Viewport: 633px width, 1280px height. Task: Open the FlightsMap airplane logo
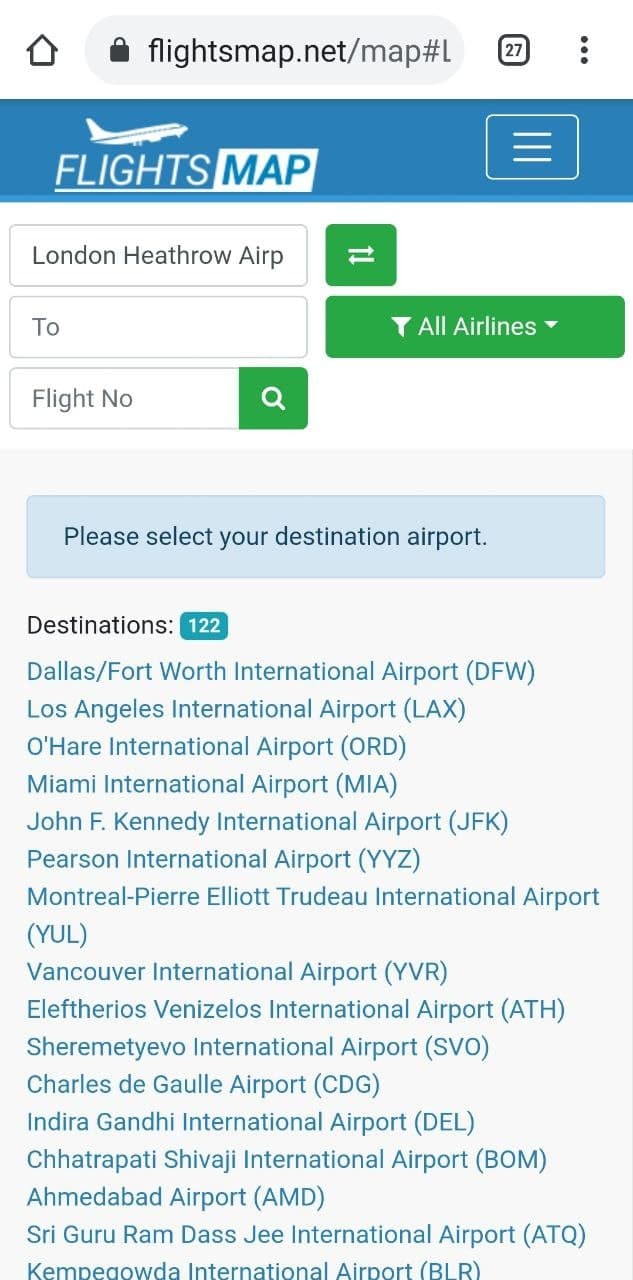135,132
